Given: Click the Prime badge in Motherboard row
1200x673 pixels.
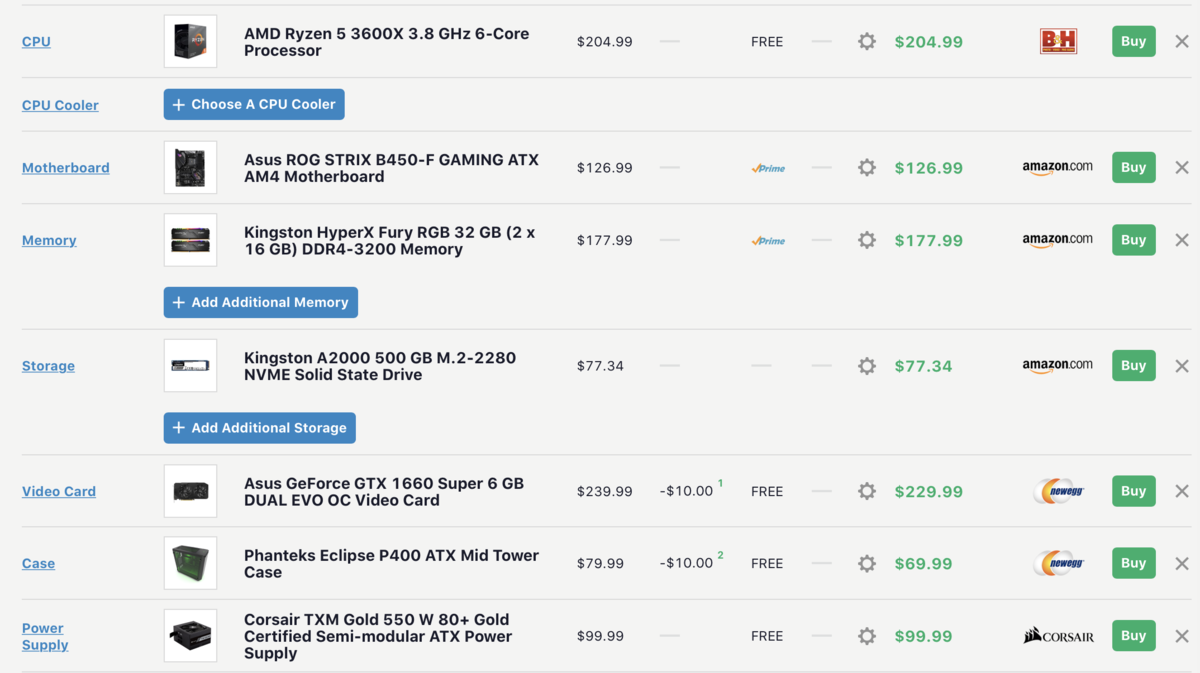Looking at the screenshot, I should click(768, 168).
